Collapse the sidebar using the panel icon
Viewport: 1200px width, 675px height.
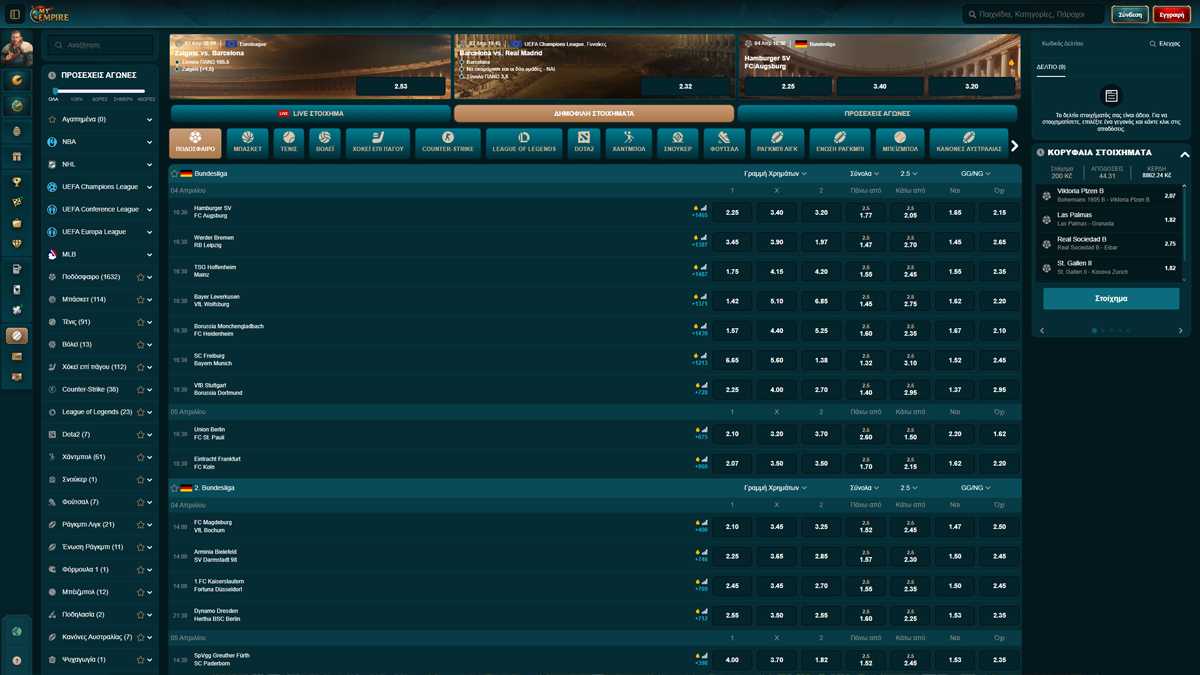15,14
